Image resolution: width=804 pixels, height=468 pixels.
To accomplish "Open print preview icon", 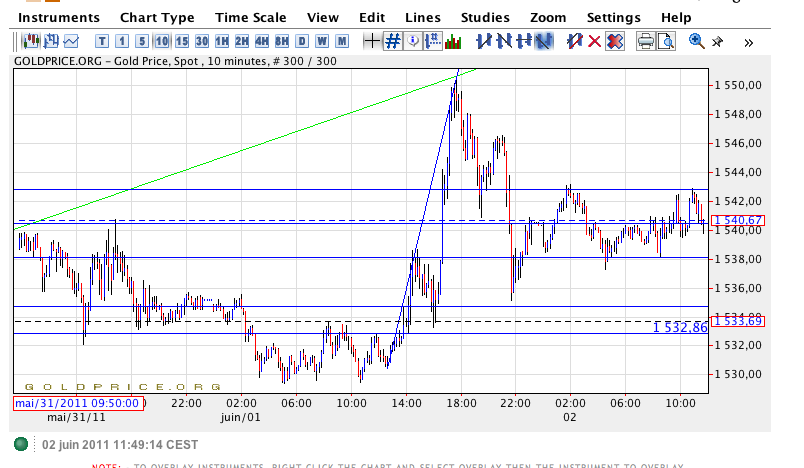I will 666,41.
